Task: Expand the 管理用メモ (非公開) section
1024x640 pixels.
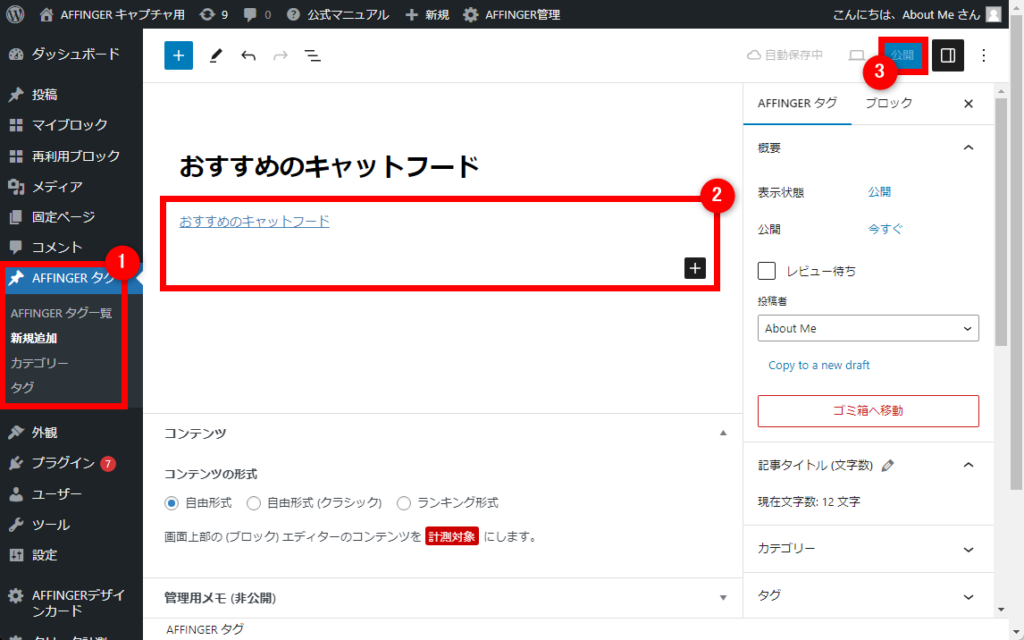Action: (442, 598)
